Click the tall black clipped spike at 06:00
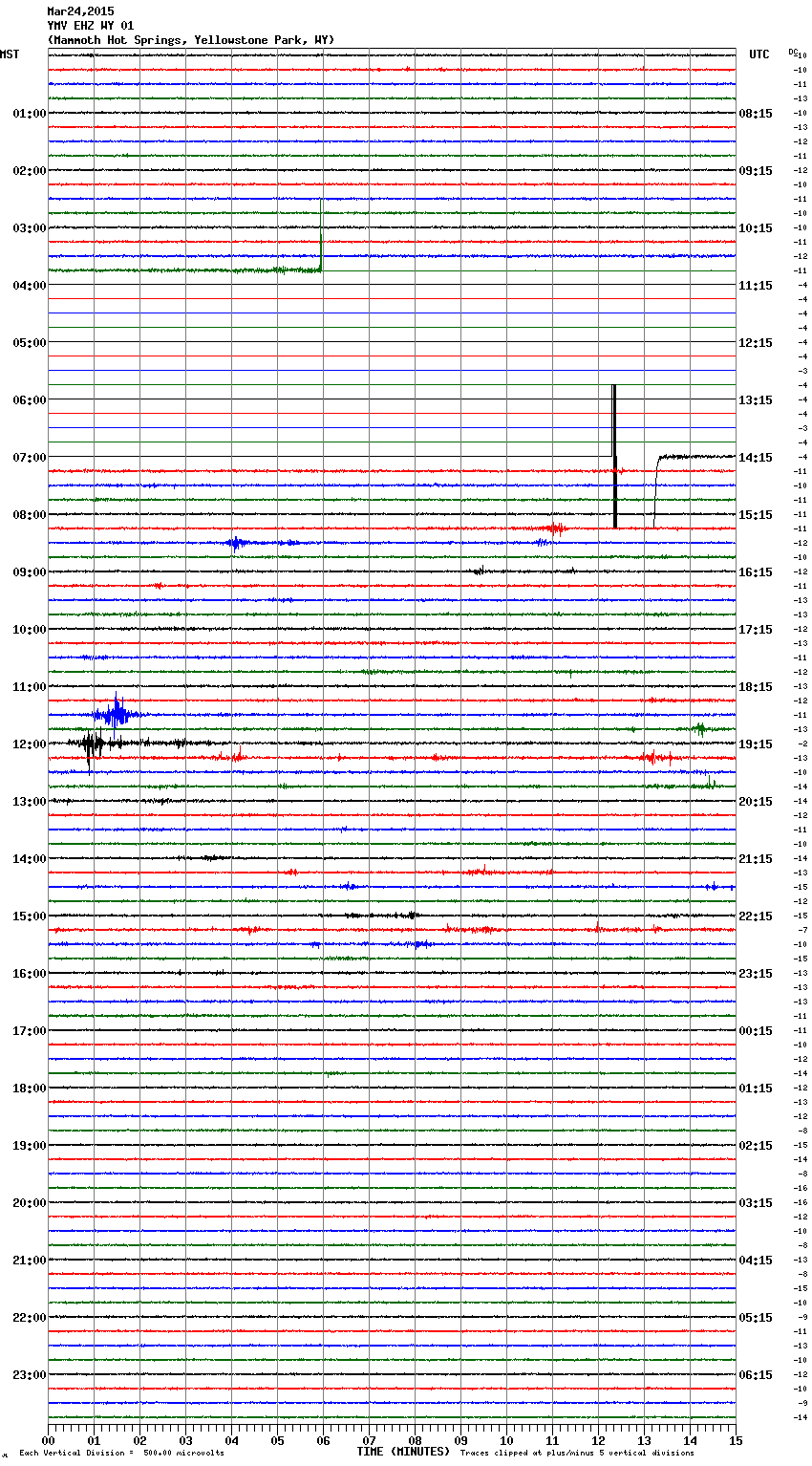The width and height of the screenshot is (812, 1466). (x=614, y=457)
